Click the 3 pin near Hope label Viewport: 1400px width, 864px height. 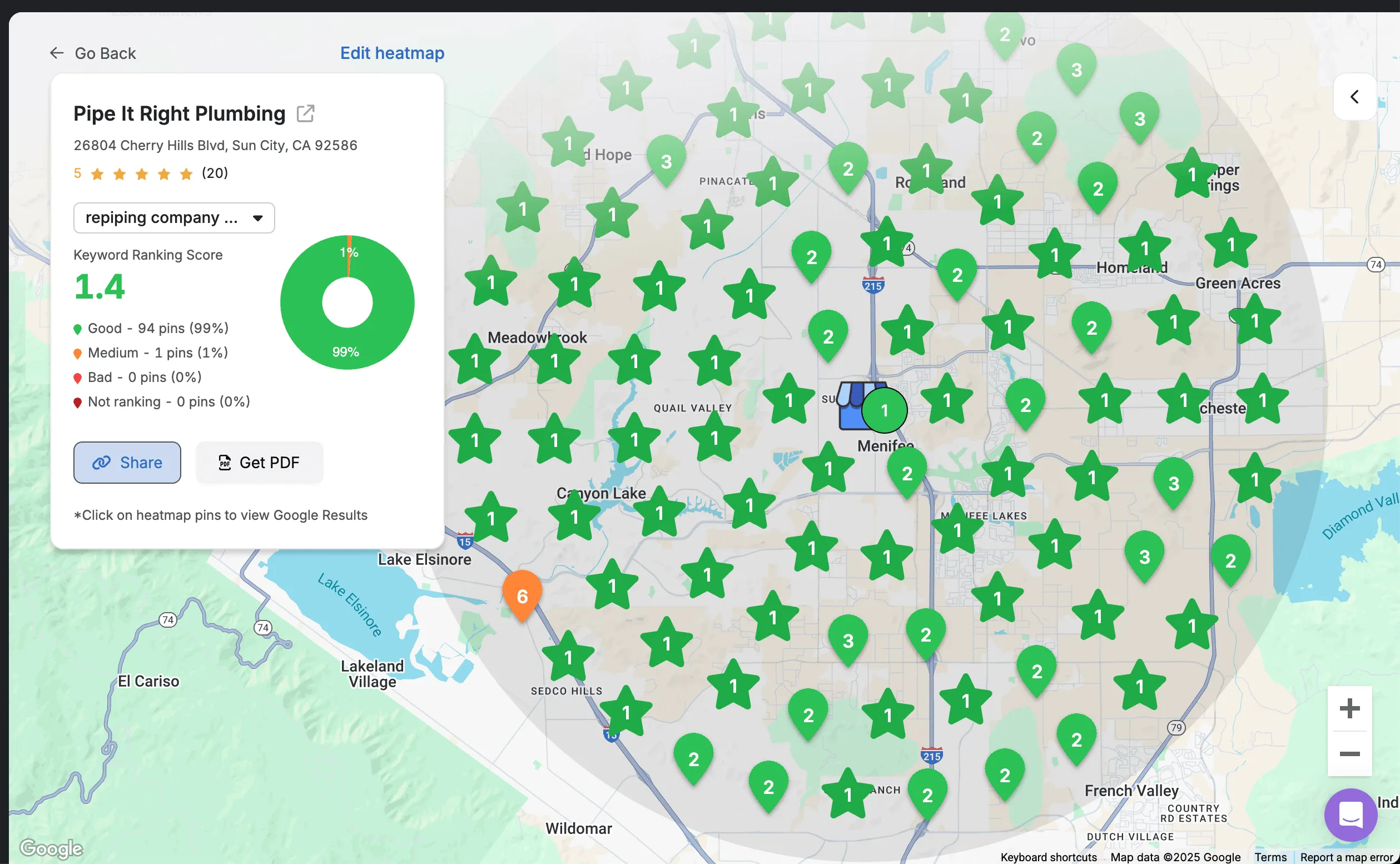click(666, 161)
